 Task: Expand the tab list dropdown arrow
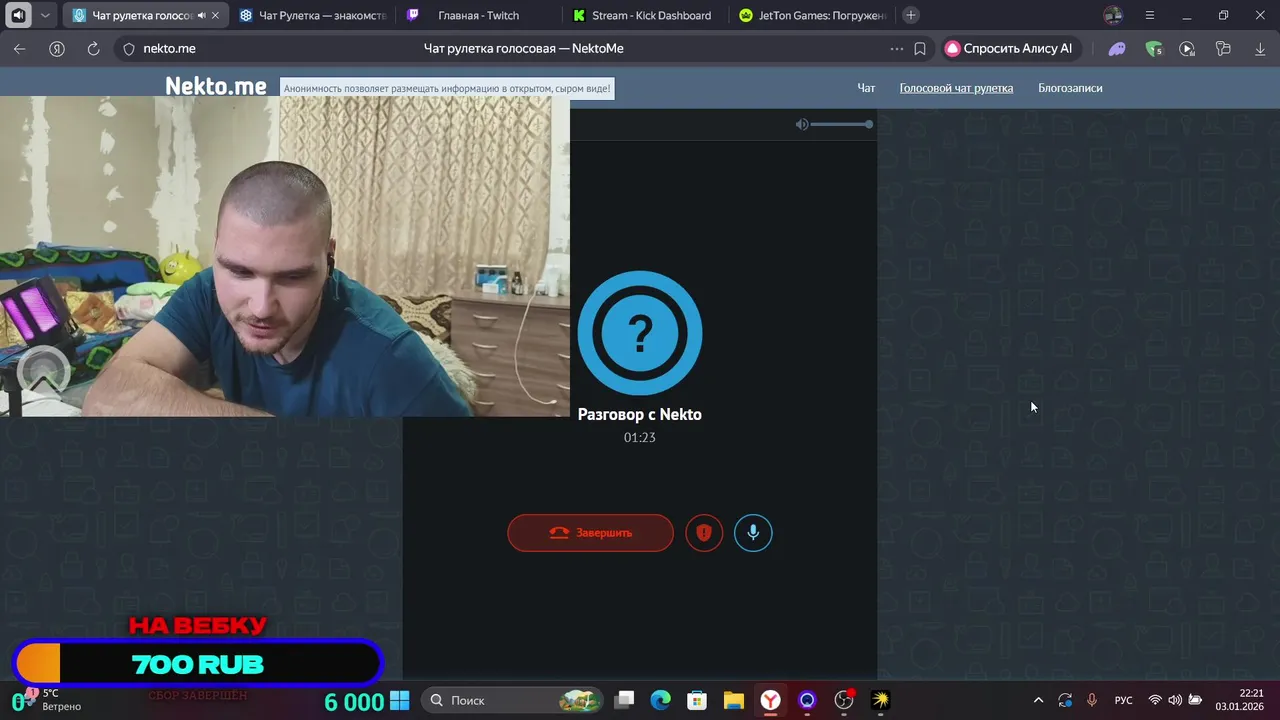[x=45, y=15]
